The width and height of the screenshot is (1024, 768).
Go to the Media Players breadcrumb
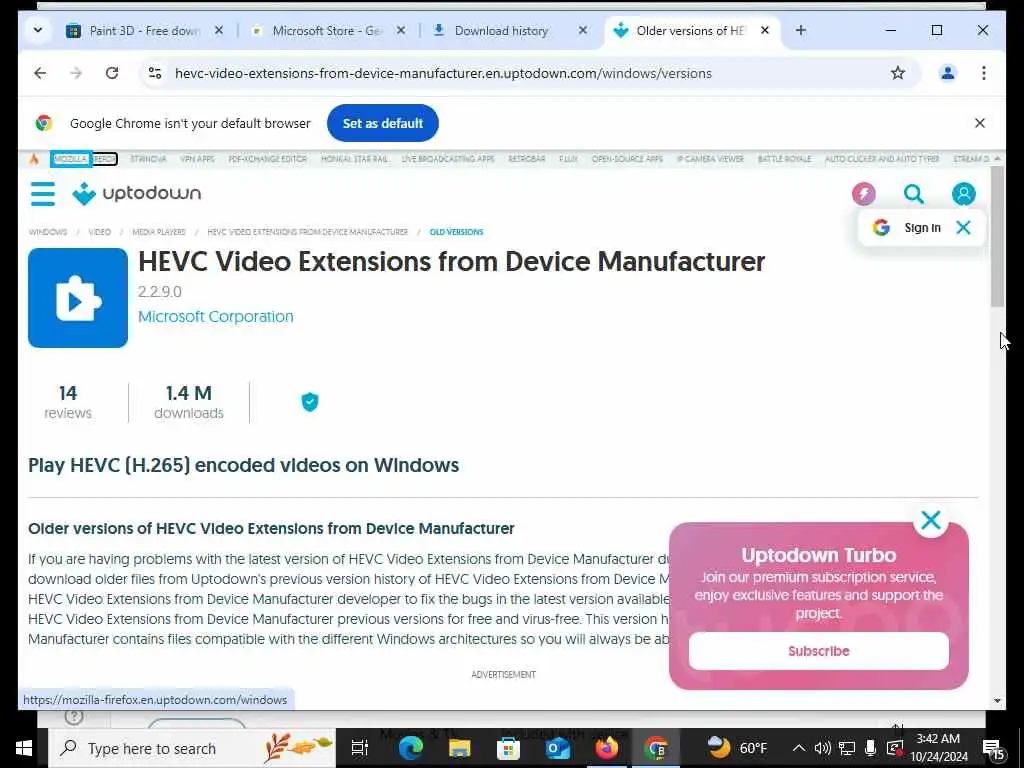click(159, 232)
